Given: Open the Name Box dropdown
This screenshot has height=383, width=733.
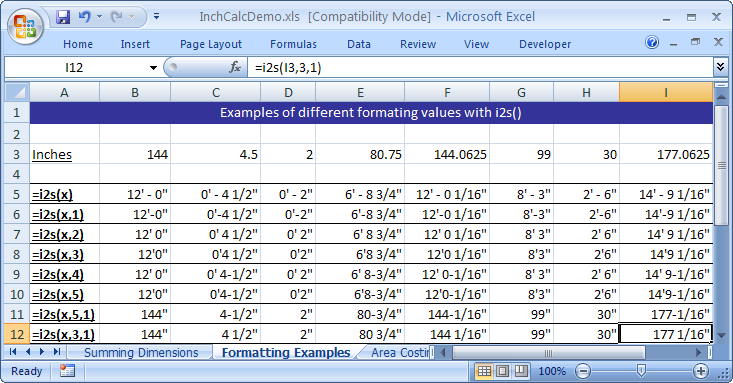Looking at the screenshot, I should (153, 68).
